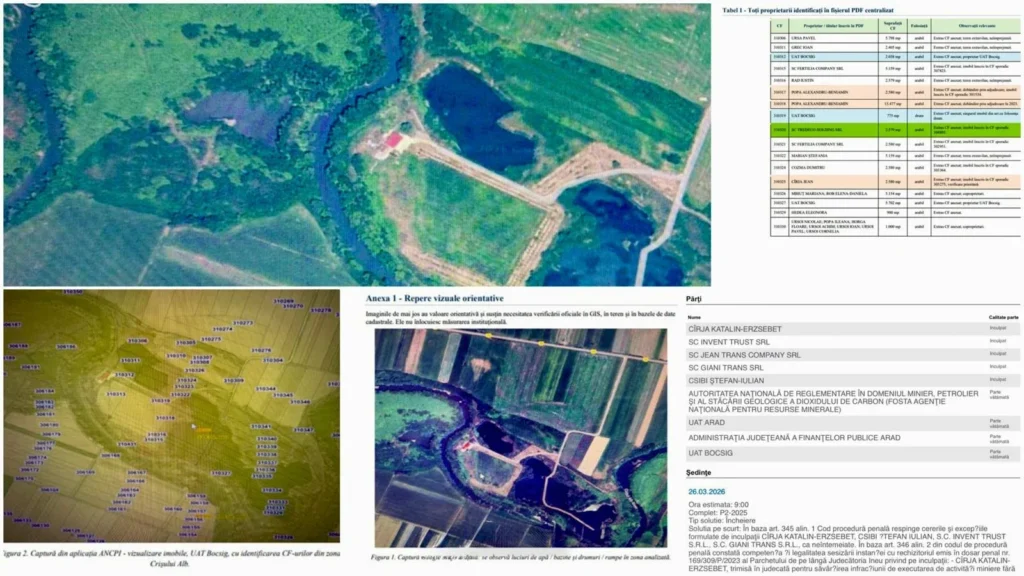Select CSIBI ȘTEFAN-IULIAN party row
This screenshot has width=1024, height=576.
pyautogui.click(x=852, y=381)
